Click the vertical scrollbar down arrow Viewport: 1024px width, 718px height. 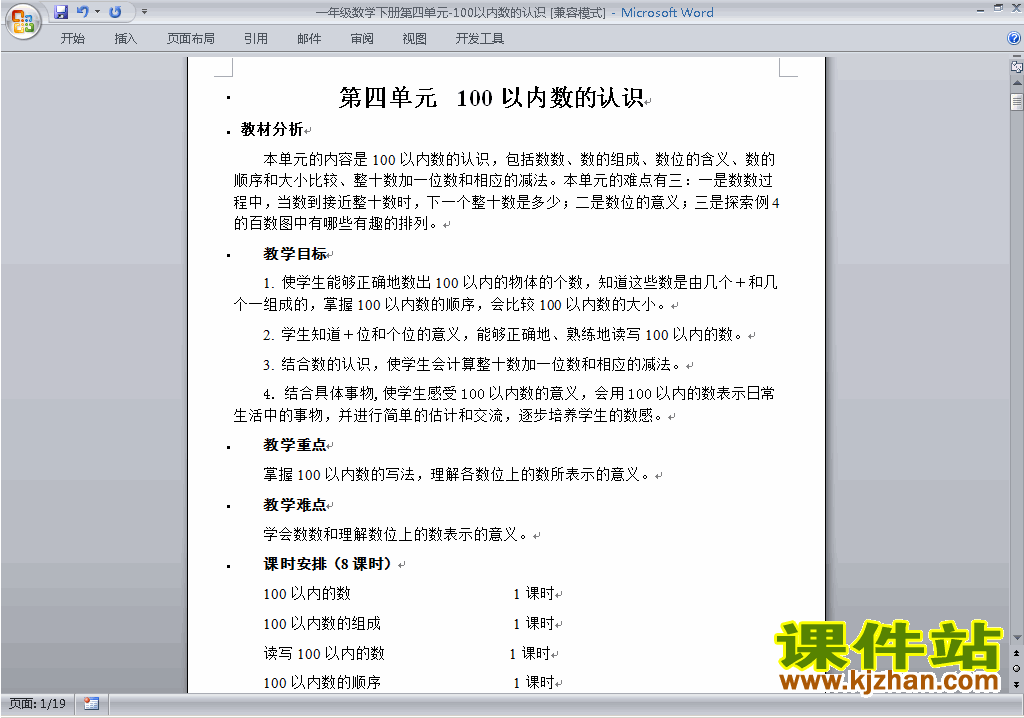[1017, 638]
